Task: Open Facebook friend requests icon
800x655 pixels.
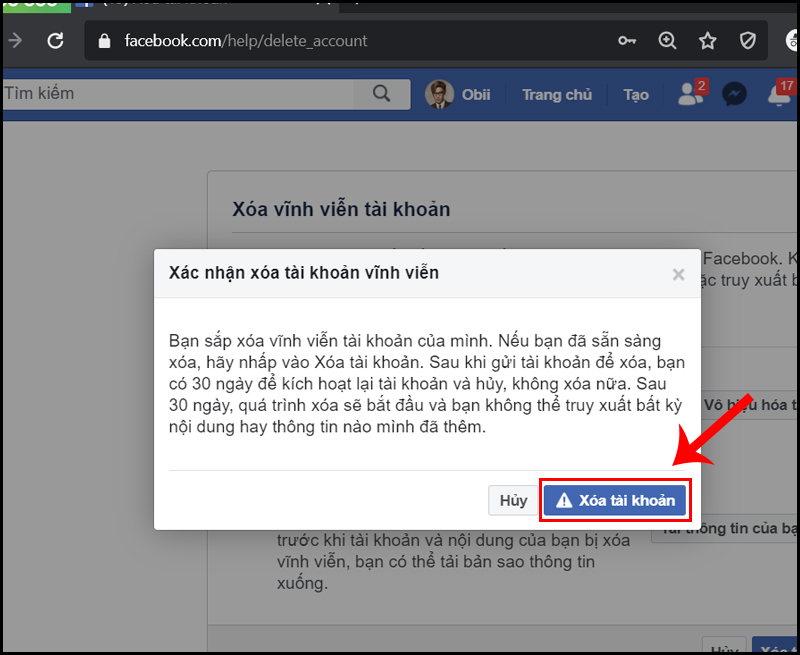Action: pyautogui.click(x=689, y=95)
